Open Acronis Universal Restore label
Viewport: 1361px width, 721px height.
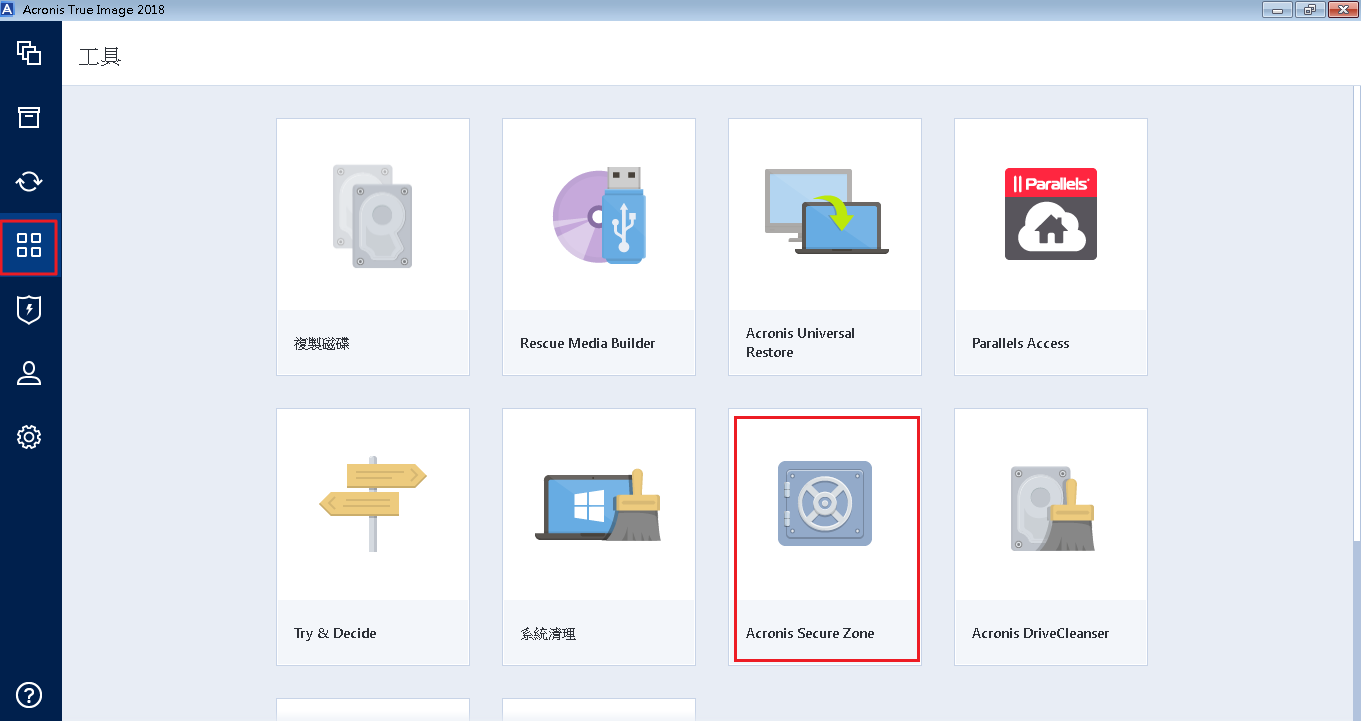[800, 343]
